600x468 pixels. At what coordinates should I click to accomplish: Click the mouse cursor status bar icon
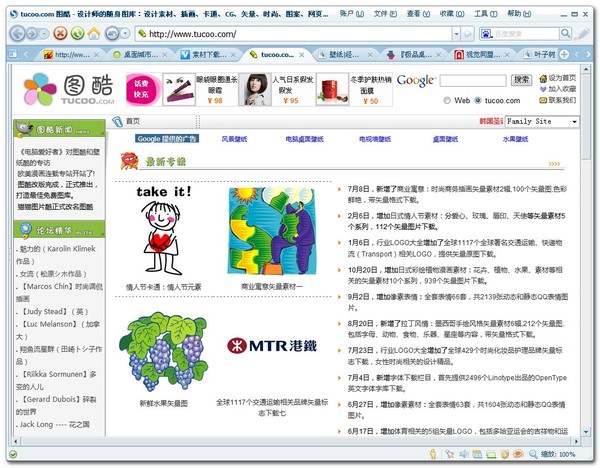coord(450,454)
